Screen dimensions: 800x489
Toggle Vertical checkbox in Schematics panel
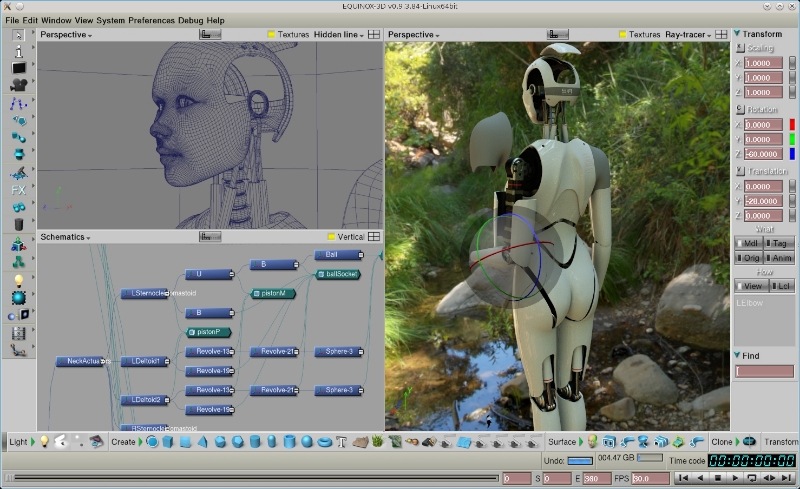tap(331, 237)
